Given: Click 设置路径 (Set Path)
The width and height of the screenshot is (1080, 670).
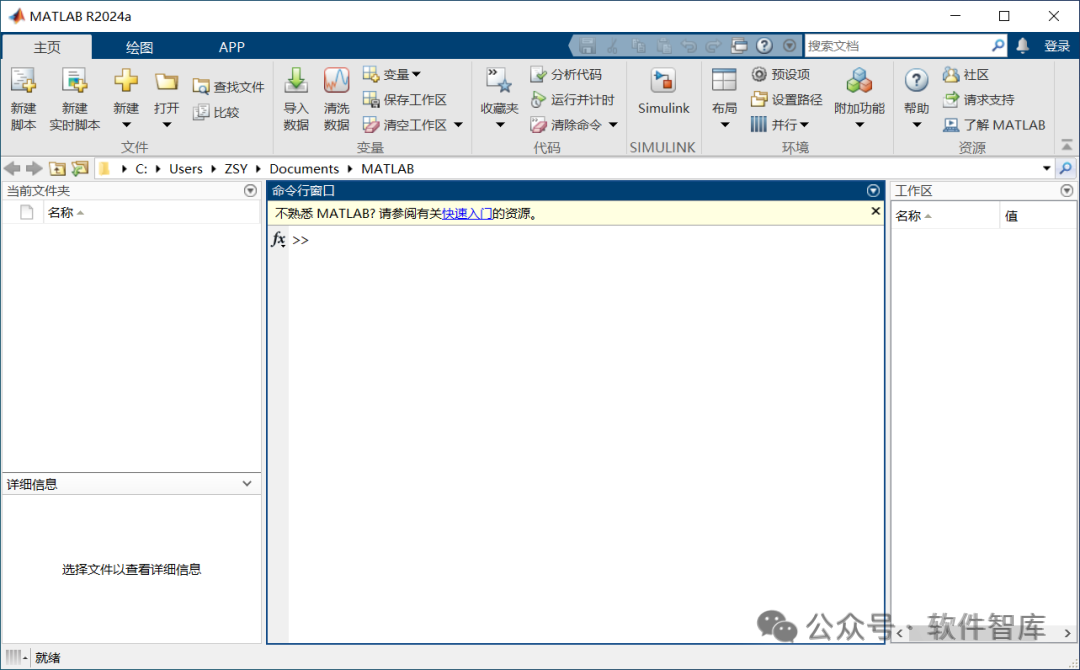Looking at the screenshot, I should pos(787,100).
